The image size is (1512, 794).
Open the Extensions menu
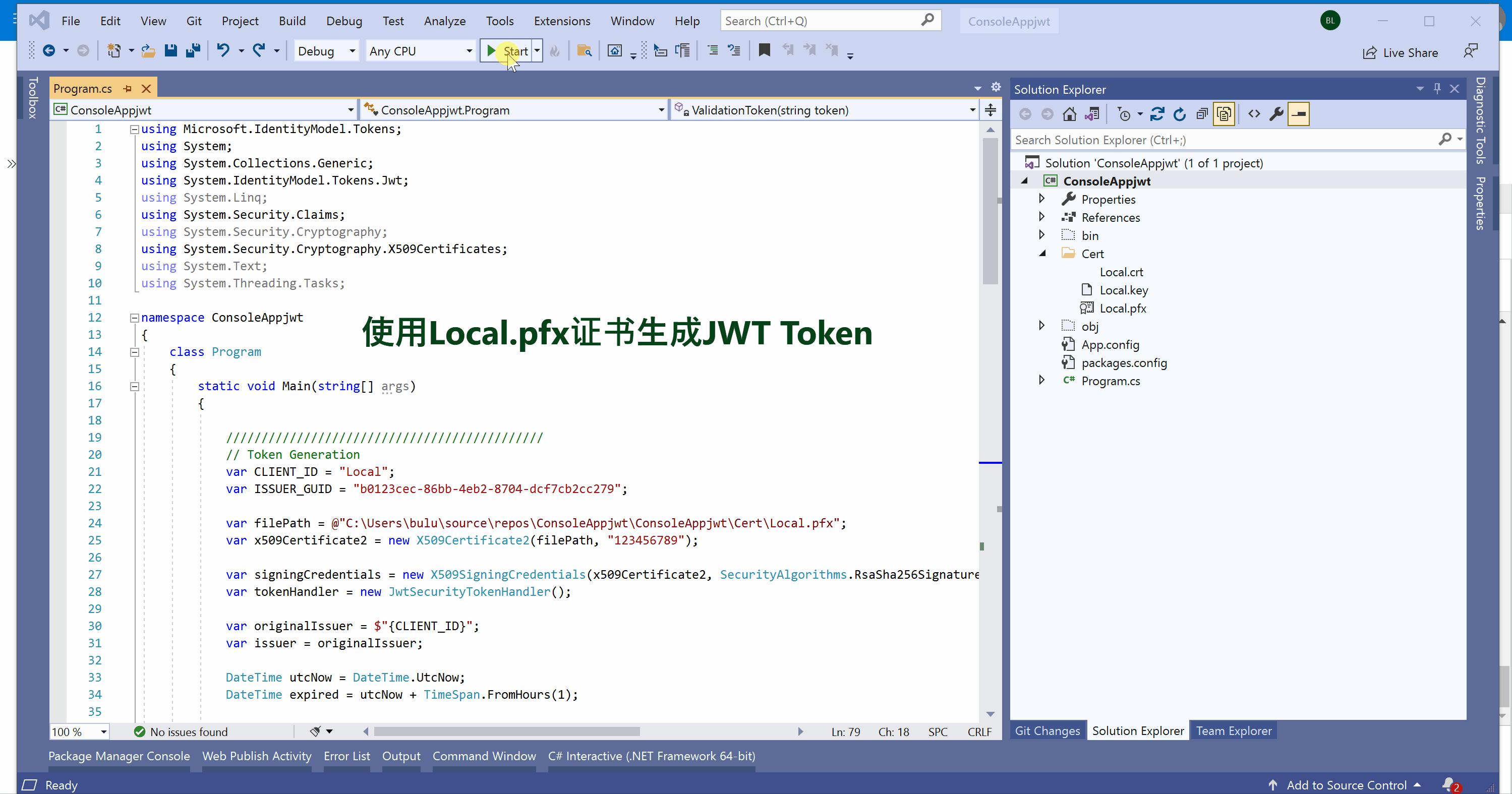click(x=562, y=21)
